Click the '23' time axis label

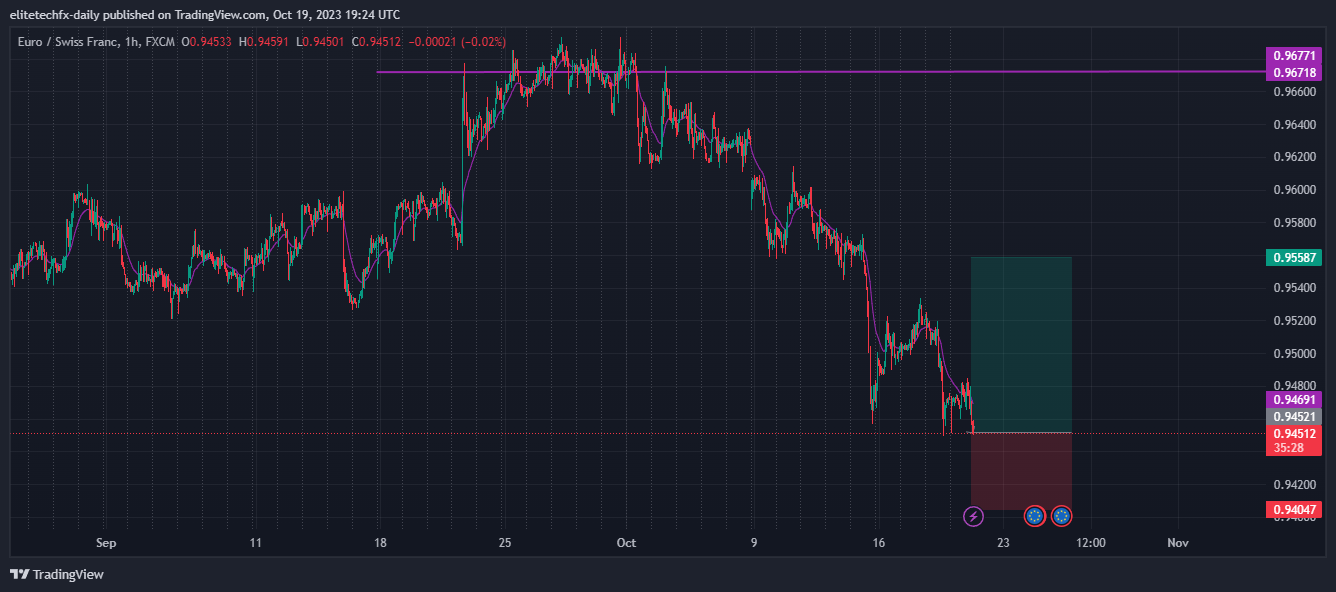click(x=1003, y=543)
